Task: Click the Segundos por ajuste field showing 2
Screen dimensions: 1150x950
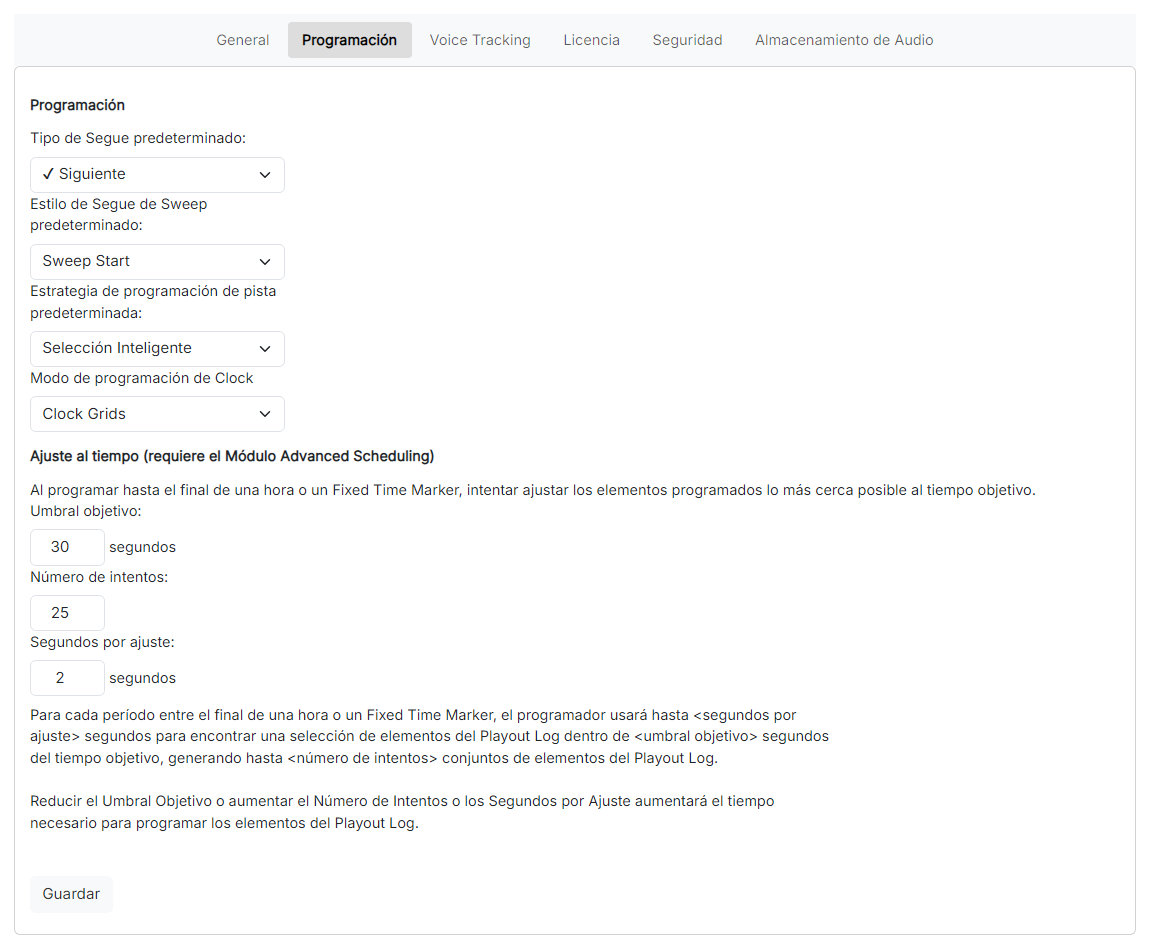Action: pyautogui.click(x=67, y=679)
